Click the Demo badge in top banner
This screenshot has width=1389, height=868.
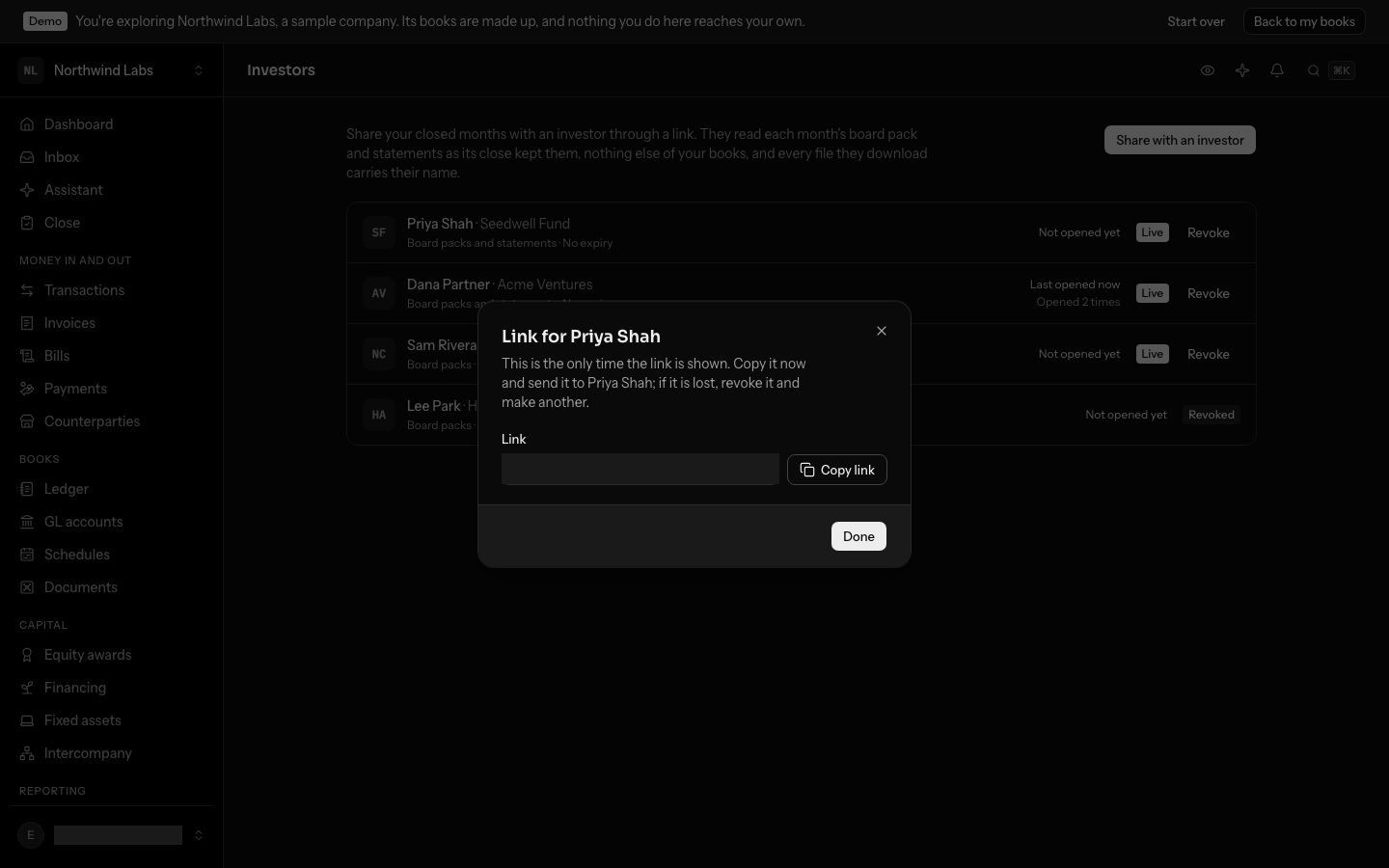(45, 21)
